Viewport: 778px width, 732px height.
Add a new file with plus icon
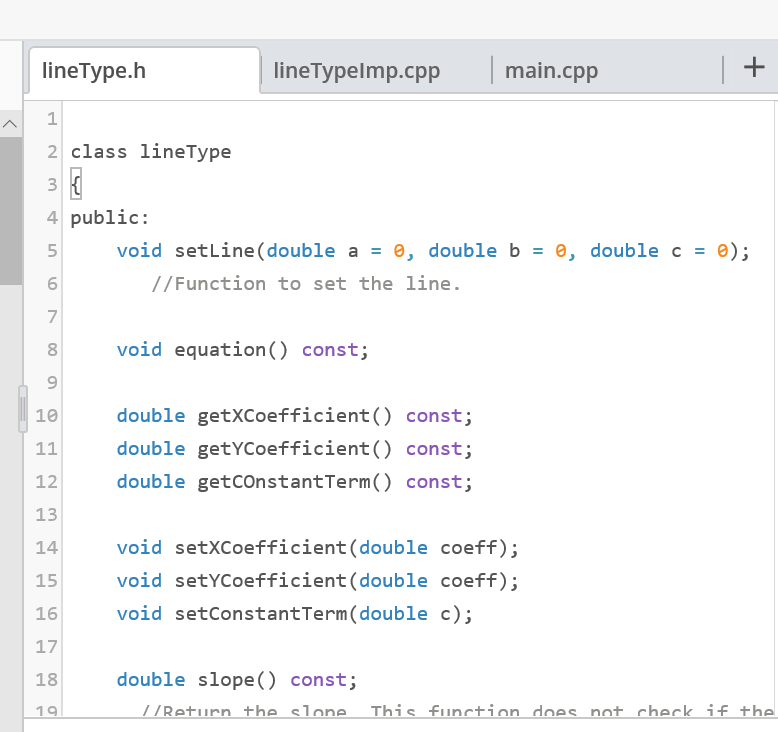tap(754, 67)
